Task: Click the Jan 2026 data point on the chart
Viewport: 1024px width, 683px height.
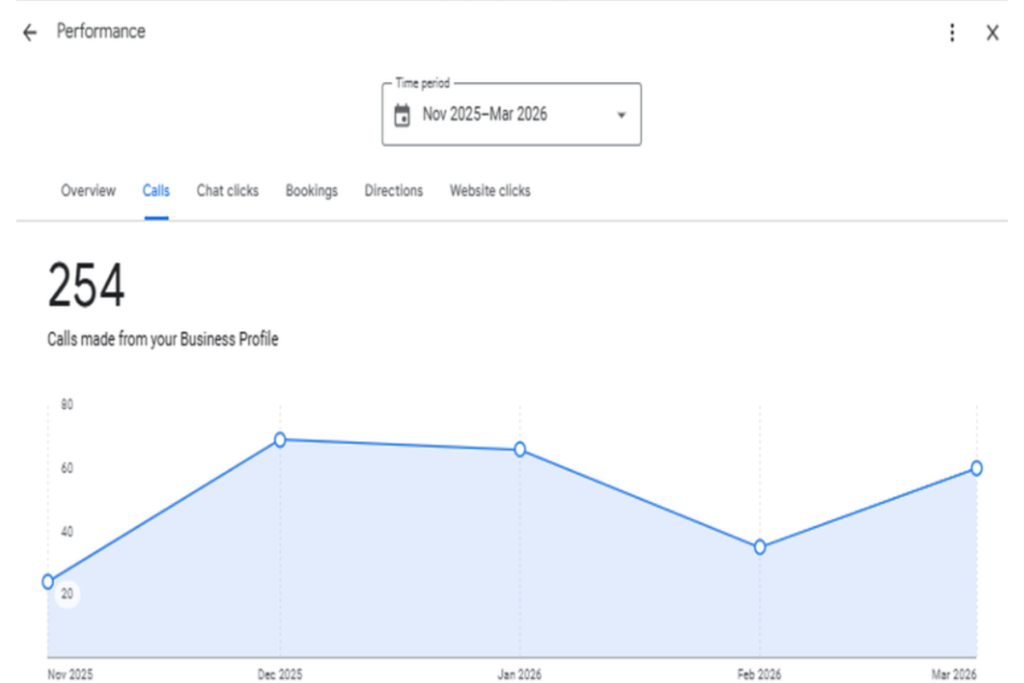Action: (x=520, y=449)
